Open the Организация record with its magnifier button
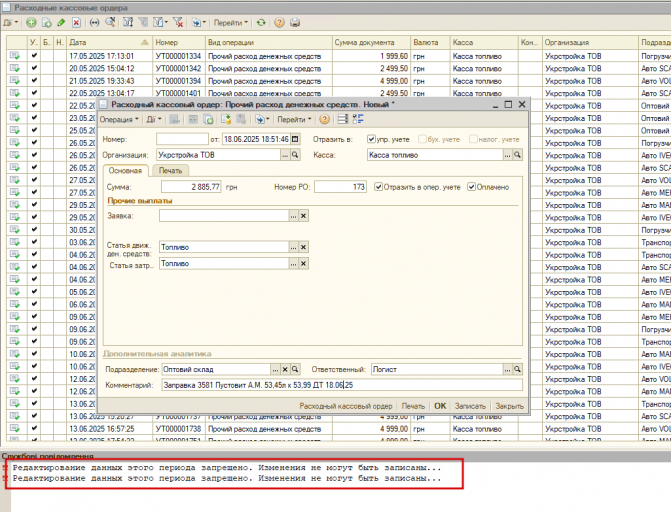671x512 pixels. [295, 155]
